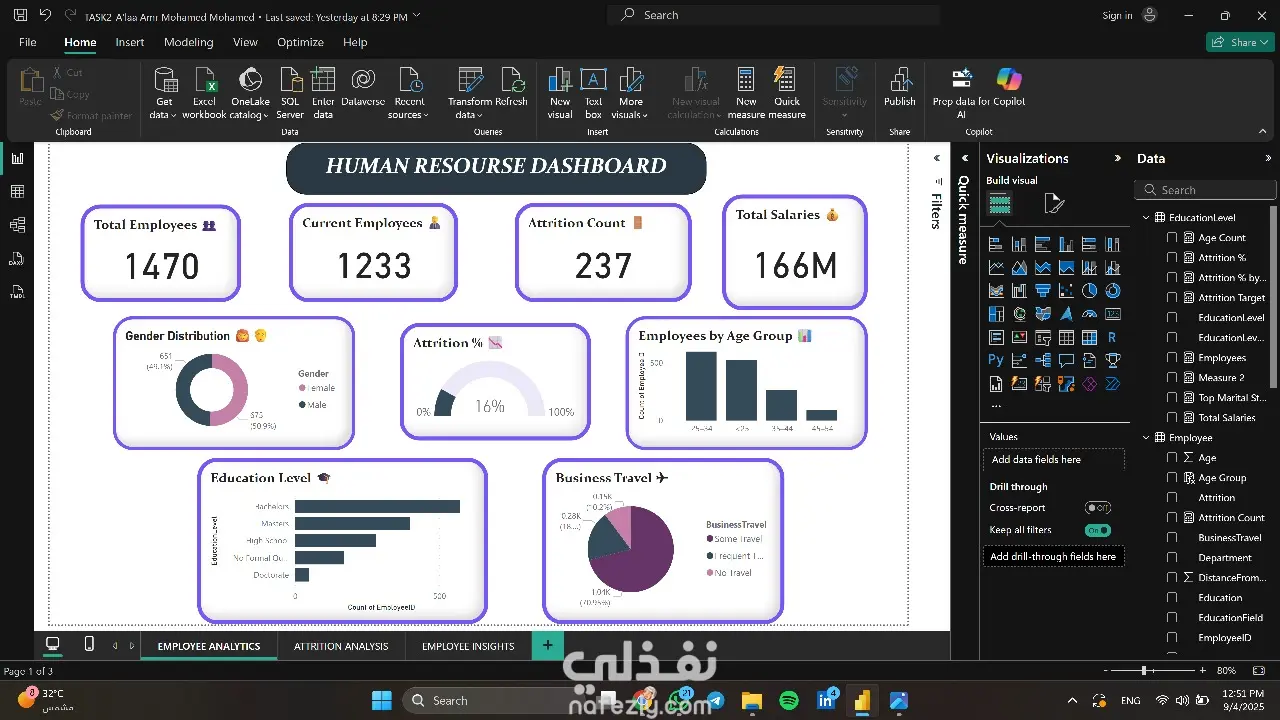This screenshot has width=1280, height=720.
Task: Click the Enter data ribbon icon
Action: pos(323,81)
